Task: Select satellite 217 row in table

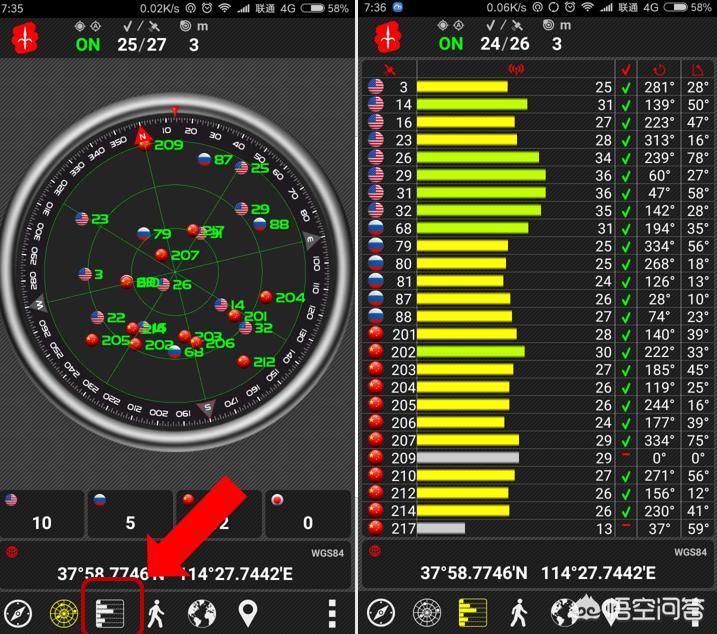Action: [x=538, y=529]
